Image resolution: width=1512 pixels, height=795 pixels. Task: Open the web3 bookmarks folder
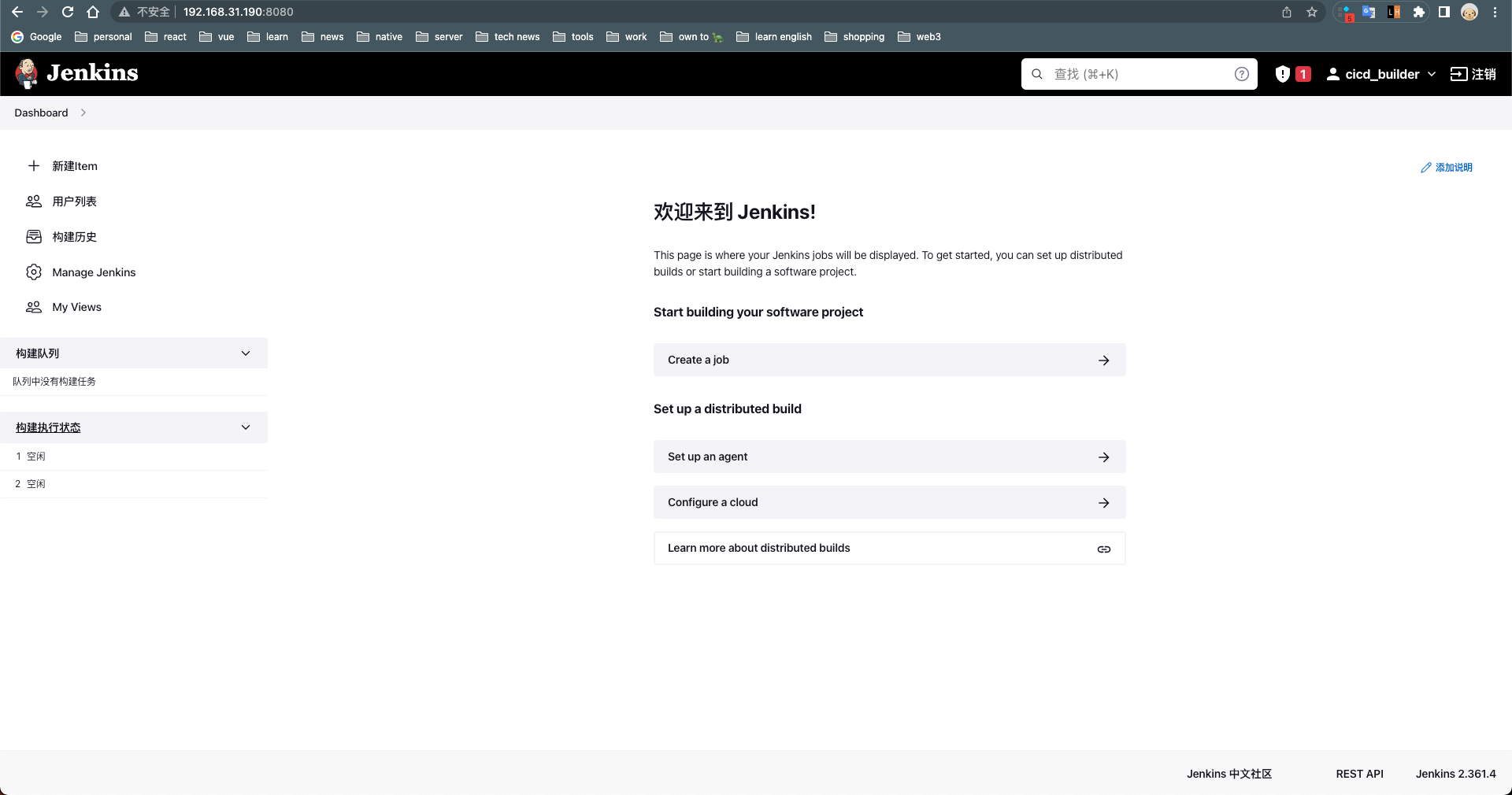click(x=919, y=37)
